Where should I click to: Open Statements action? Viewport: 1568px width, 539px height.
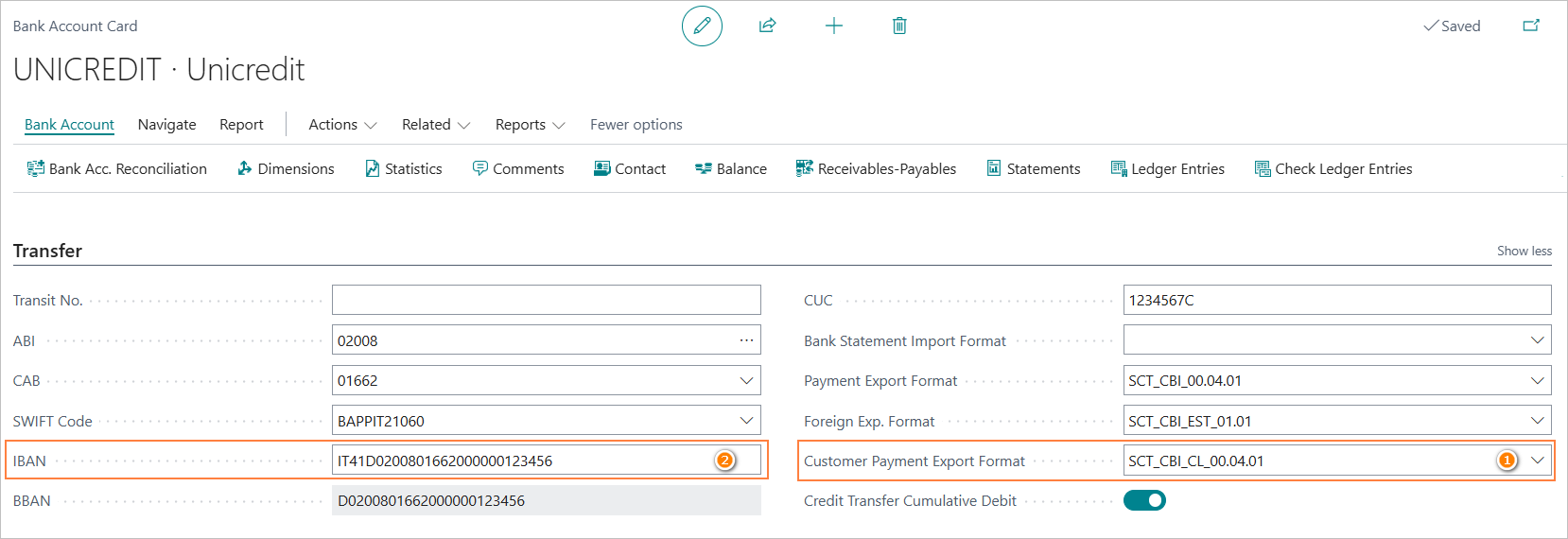(1034, 168)
